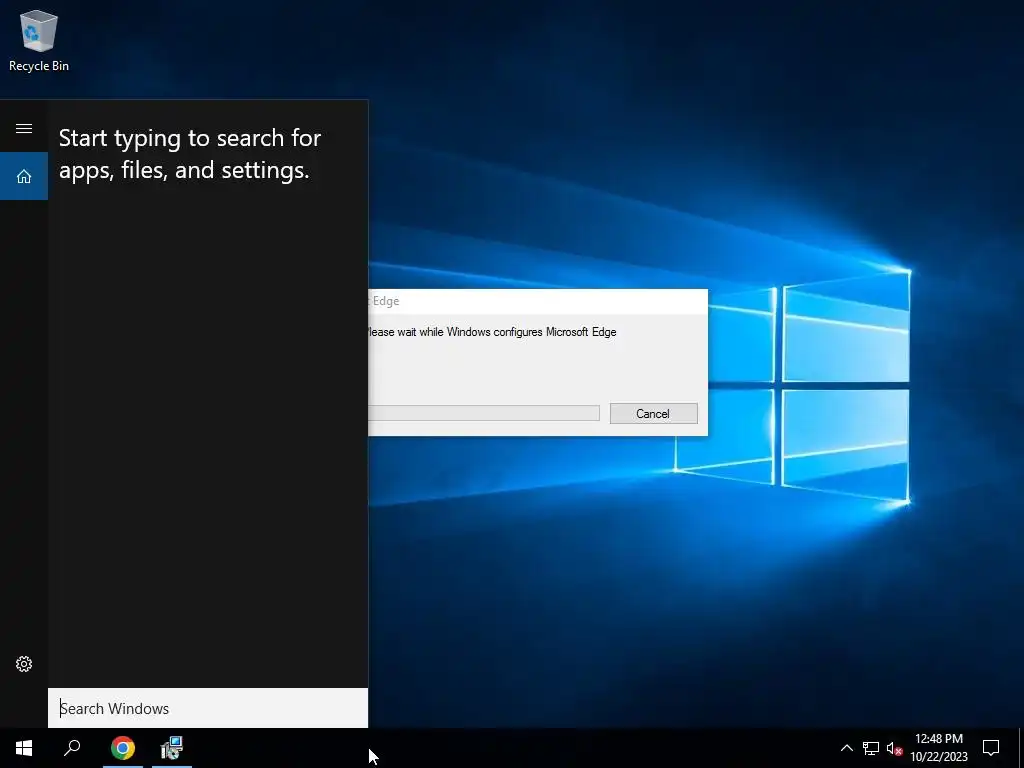Open search settings gear icon
The width and height of the screenshot is (1024, 768).
24,664
